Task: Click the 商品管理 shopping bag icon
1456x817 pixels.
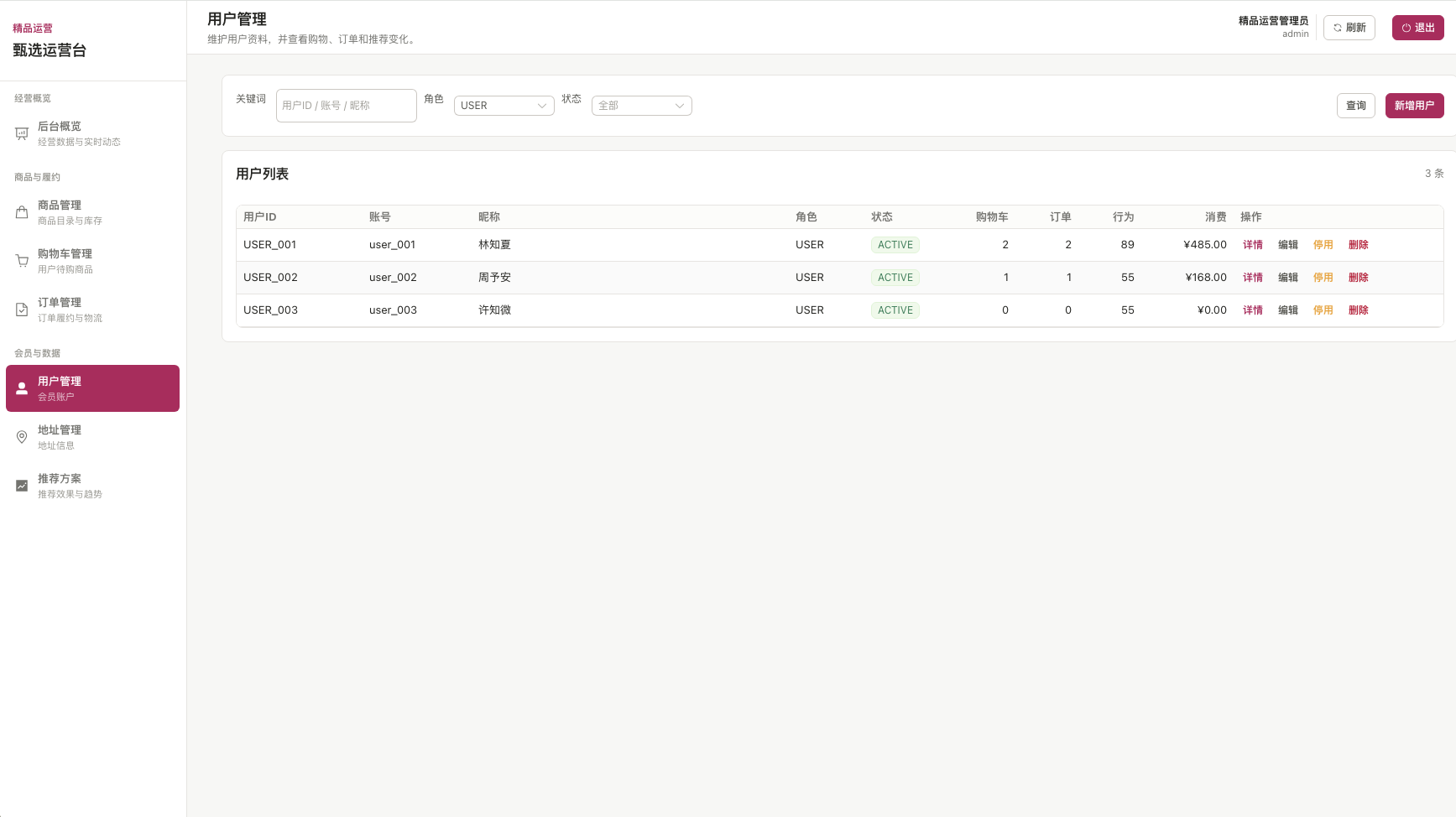Action: click(x=22, y=212)
